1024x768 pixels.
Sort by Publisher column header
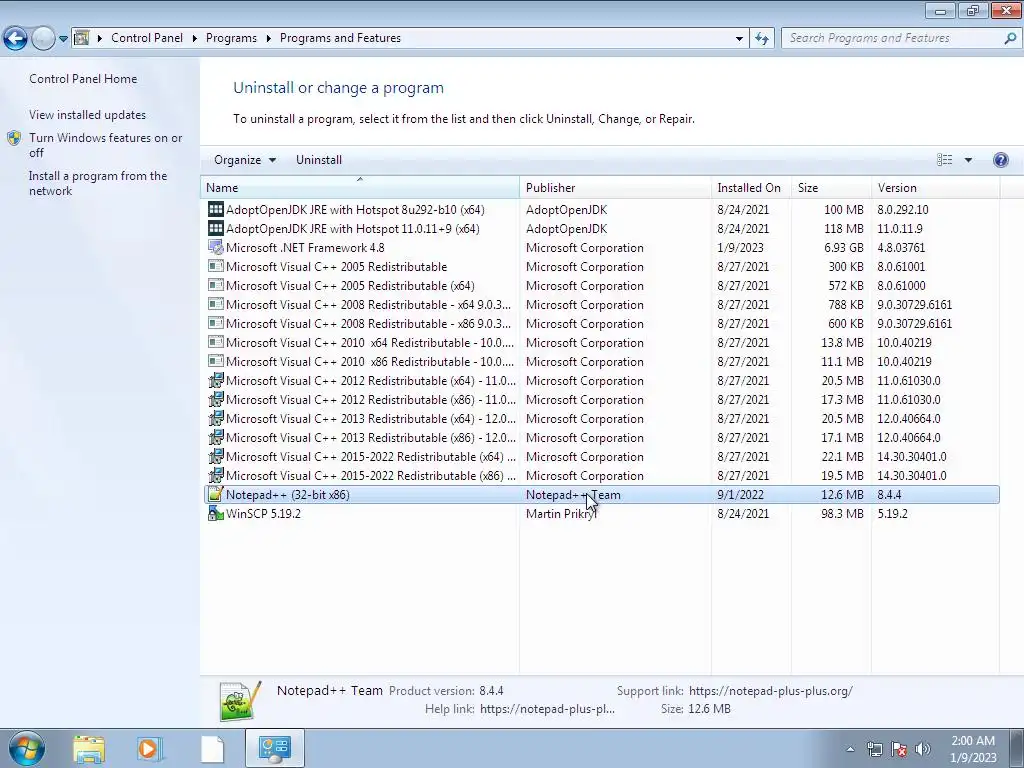[615, 187]
